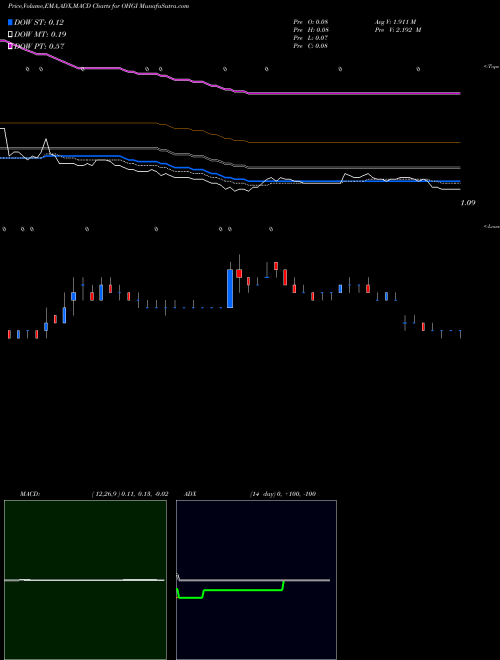Click the 'Pre V: 2.192 M' value
The height and width of the screenshot is (660, 500).
tap(398, 30)
